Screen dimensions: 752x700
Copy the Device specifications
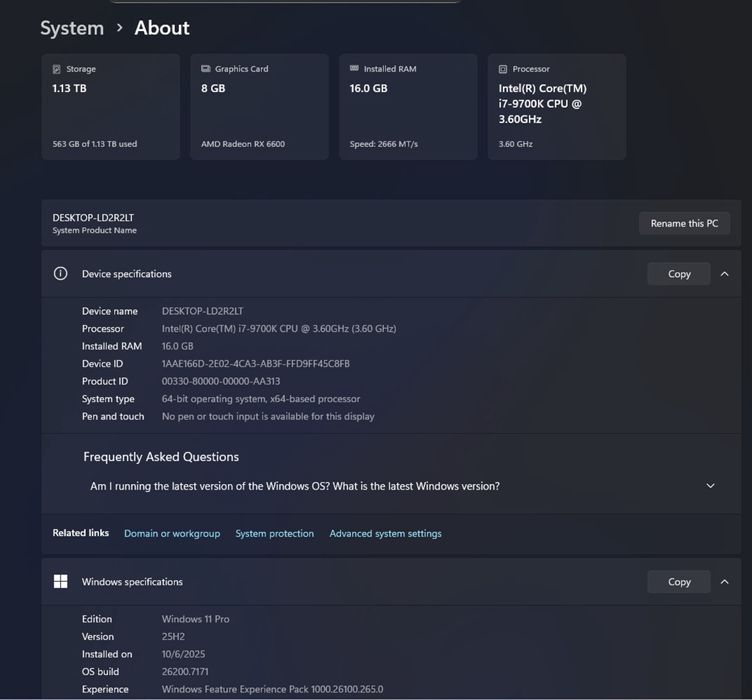click(679, 274)
